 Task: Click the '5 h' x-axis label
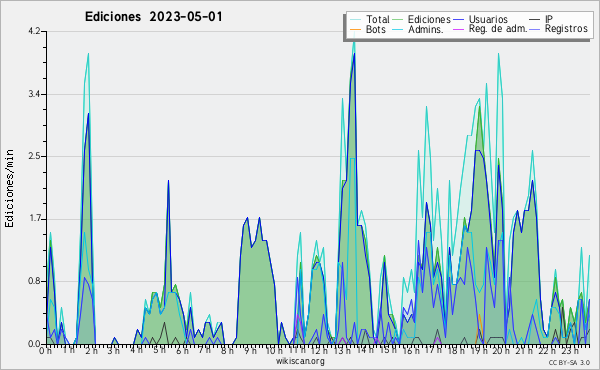[159, 350]
